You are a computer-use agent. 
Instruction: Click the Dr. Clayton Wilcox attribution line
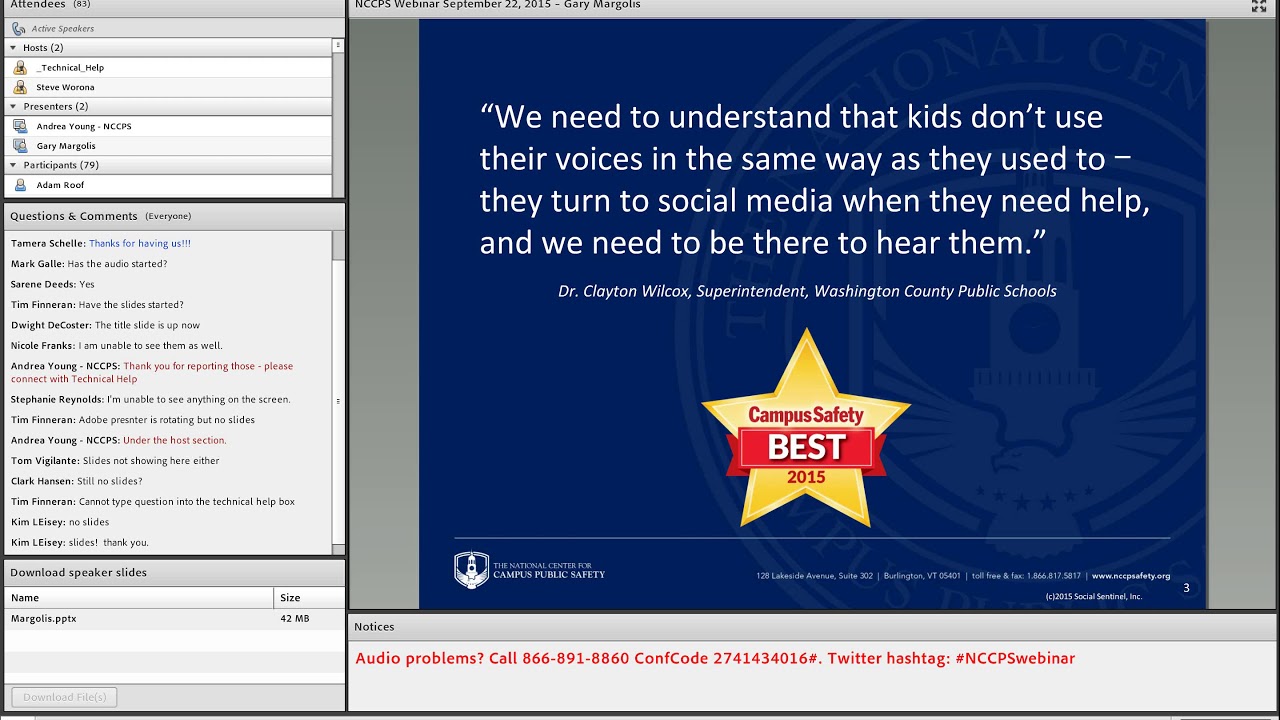[807, 291]
